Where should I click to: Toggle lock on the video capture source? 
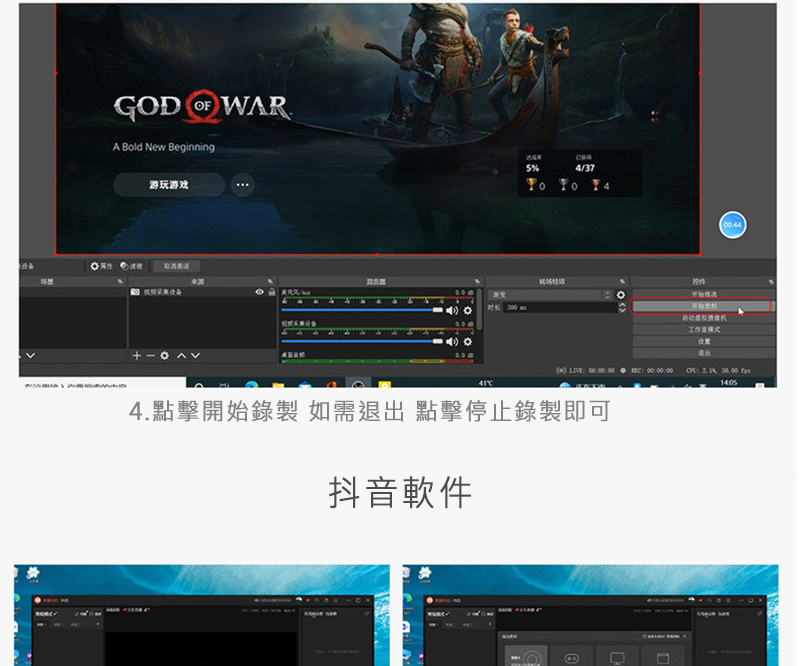click(270, 292)
